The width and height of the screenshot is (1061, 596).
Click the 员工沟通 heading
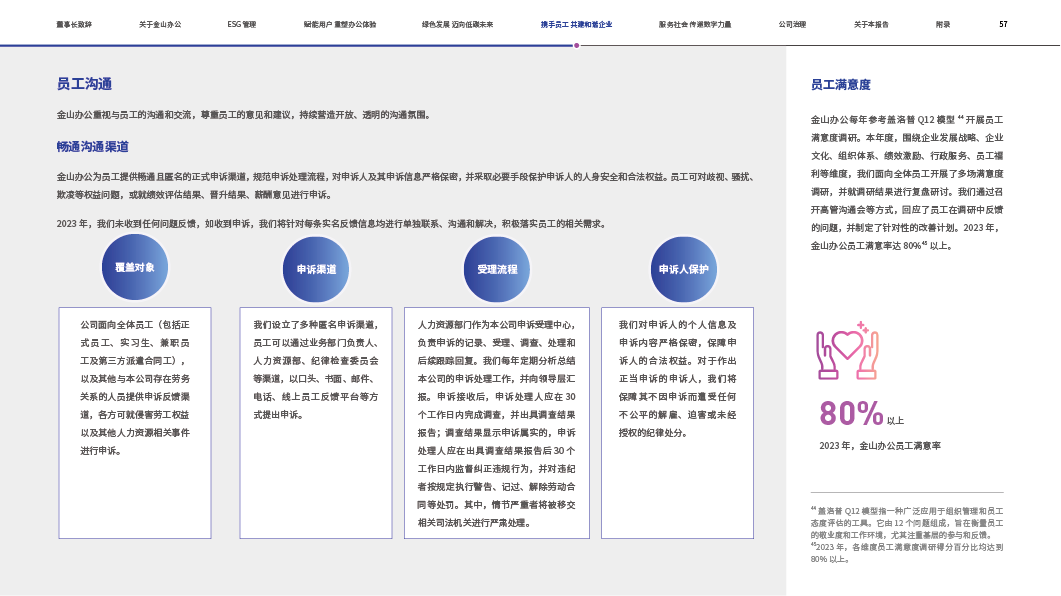pyautogui.click(x=84, y=85)
